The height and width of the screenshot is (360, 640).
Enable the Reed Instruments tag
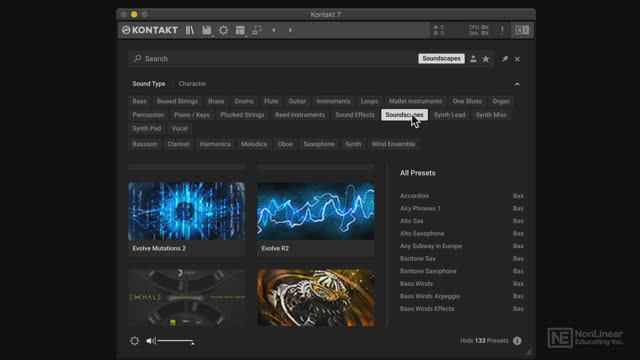pos(300,115)
